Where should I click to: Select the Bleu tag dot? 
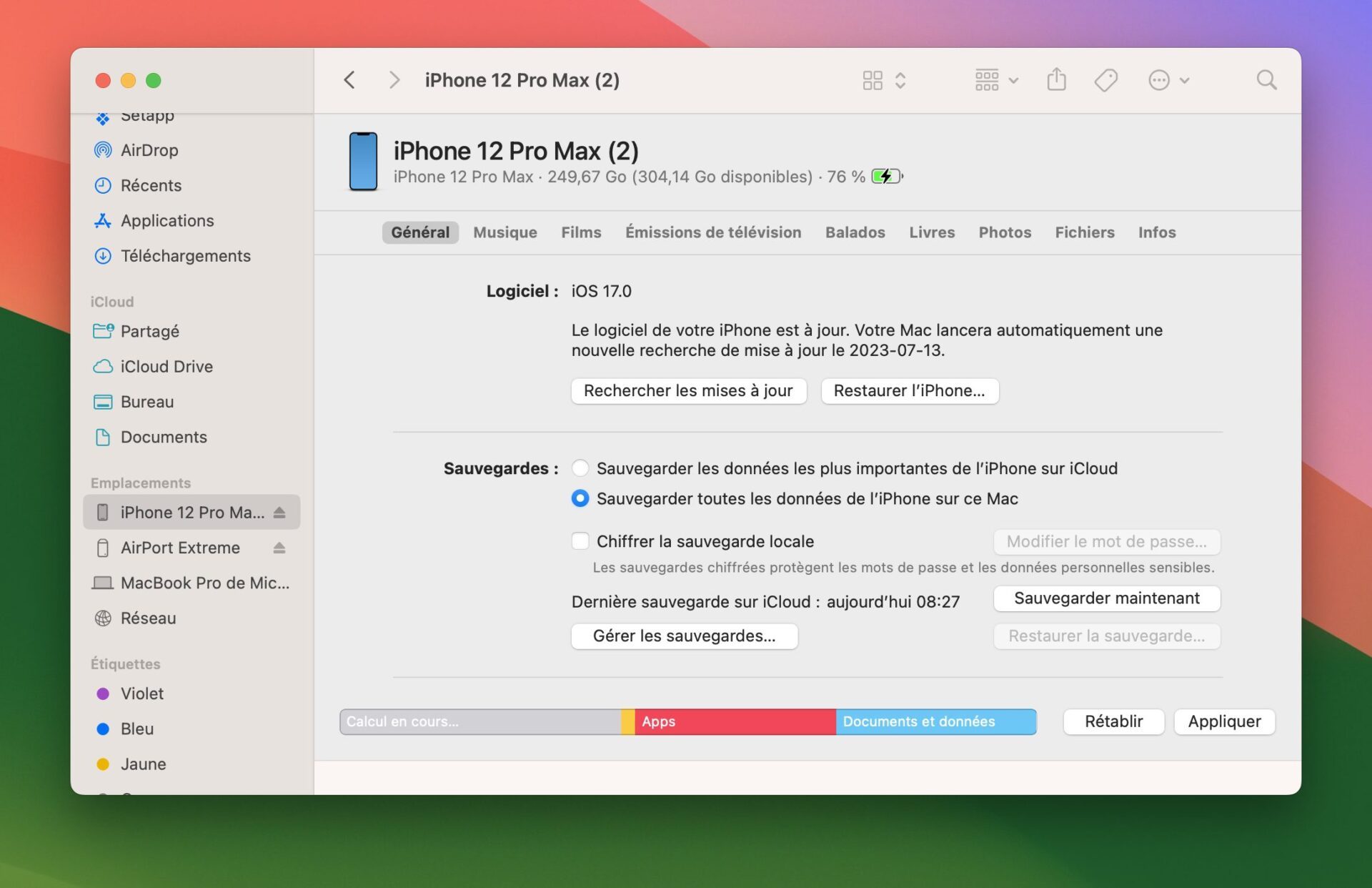coord(103,729)
